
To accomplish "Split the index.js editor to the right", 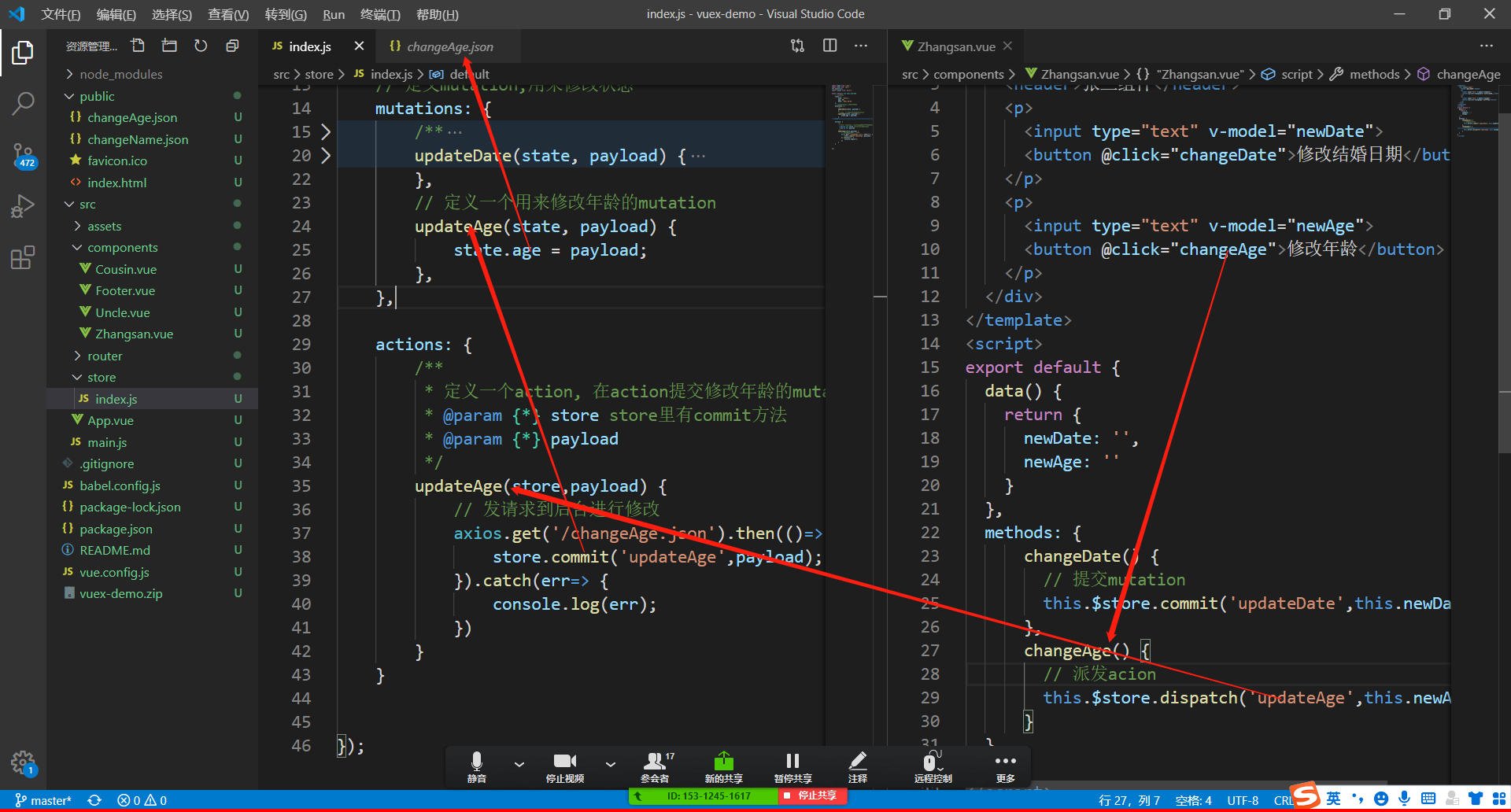I will (x=829, y=46).
